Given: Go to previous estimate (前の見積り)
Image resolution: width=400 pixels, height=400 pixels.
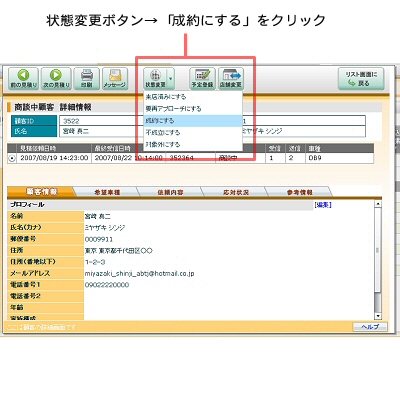Looking at the screenshot, I should (x=24, y=78).
